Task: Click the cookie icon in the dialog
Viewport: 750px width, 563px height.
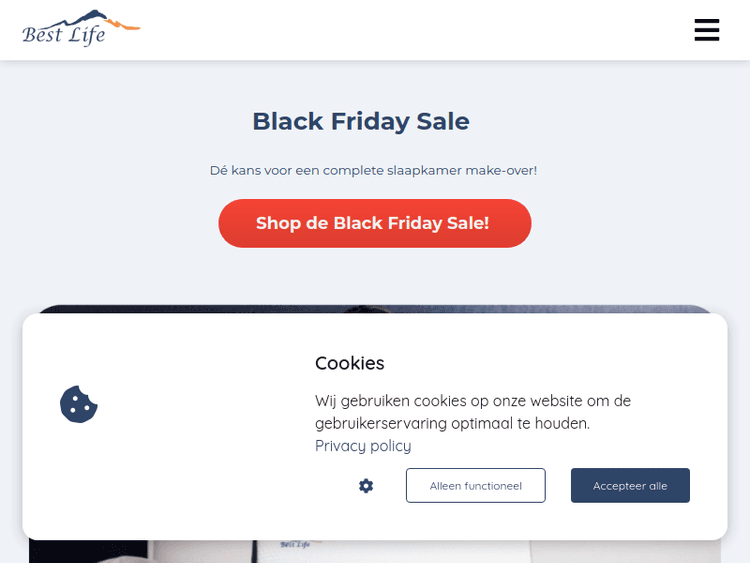Action: tap(79, 404)
